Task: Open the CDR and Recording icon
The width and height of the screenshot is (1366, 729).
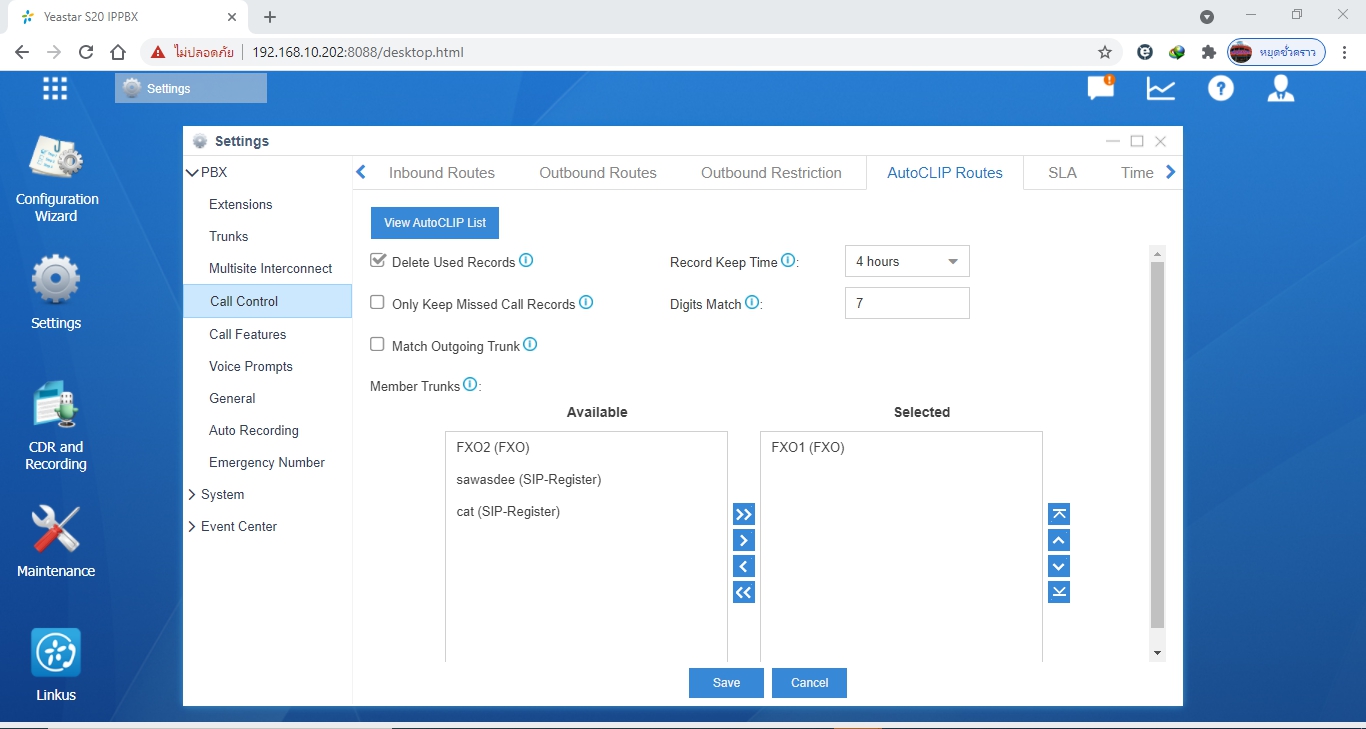Action: click(56, 408)
